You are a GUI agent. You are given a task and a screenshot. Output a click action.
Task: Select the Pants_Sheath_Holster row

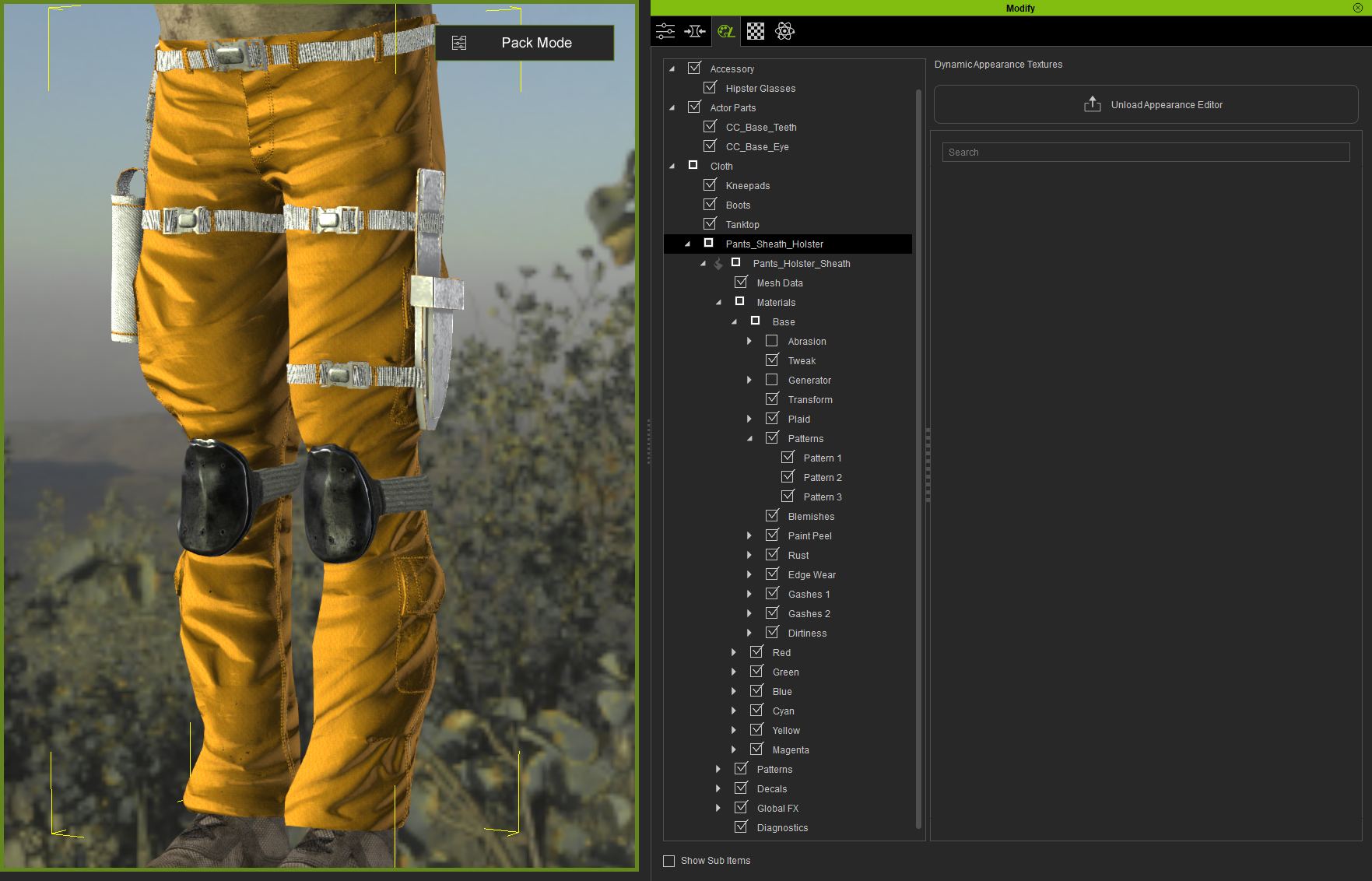tap(788, 244)
